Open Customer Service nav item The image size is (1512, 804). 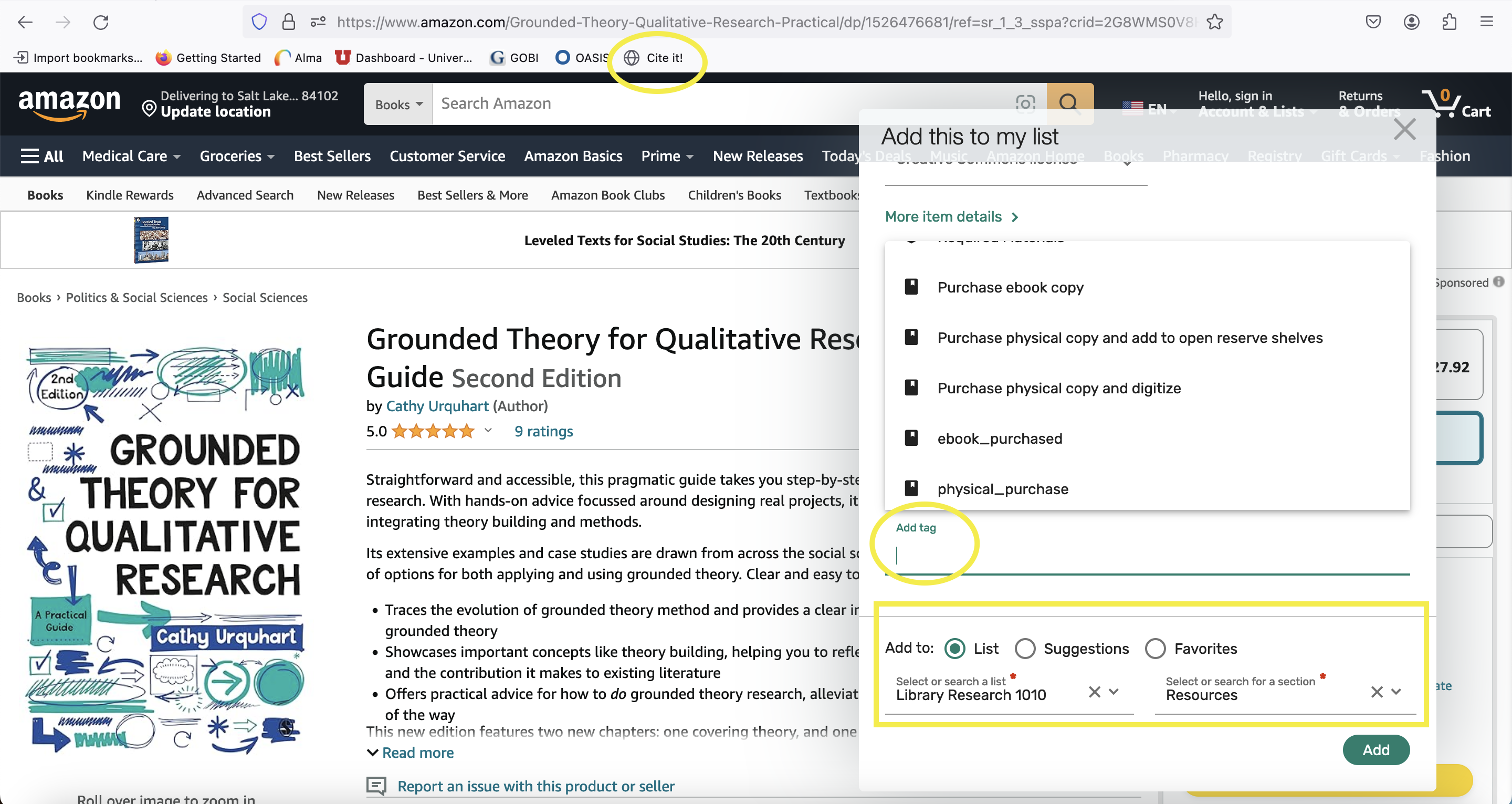447,156
